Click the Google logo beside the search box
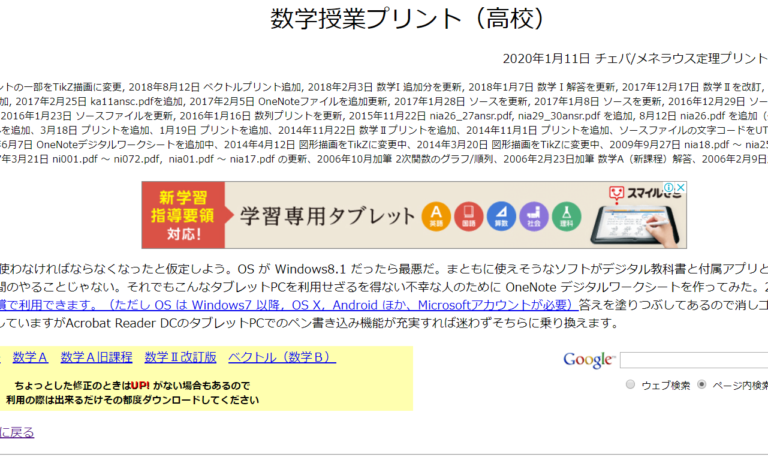768x457 pixels. (589, 360)
